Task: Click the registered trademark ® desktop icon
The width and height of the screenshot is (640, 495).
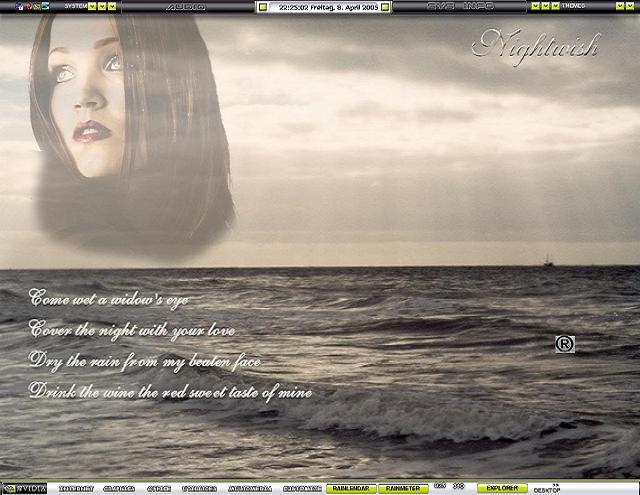Action: point(565,344)
